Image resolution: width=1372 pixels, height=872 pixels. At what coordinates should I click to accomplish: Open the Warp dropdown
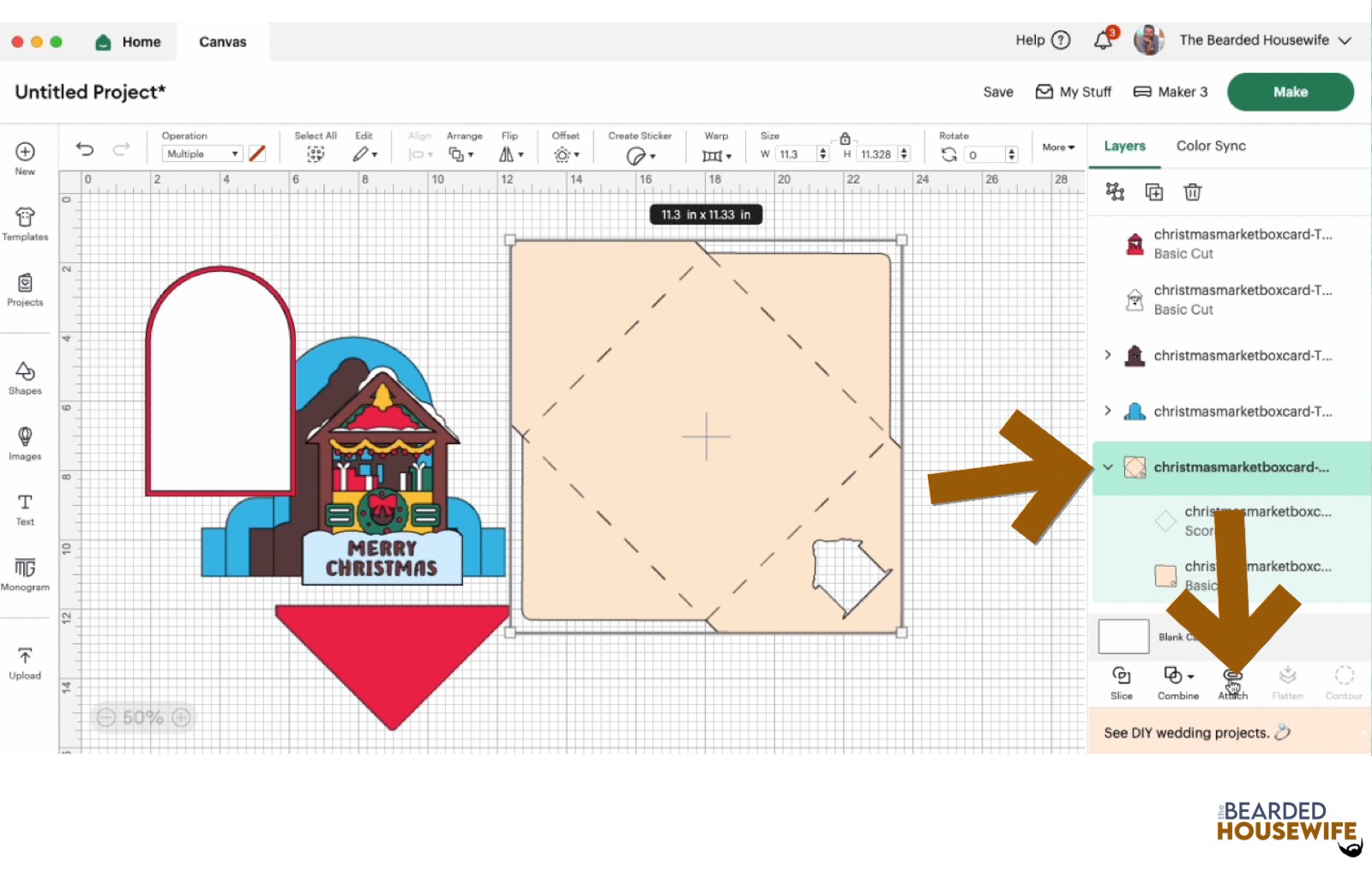717,155
